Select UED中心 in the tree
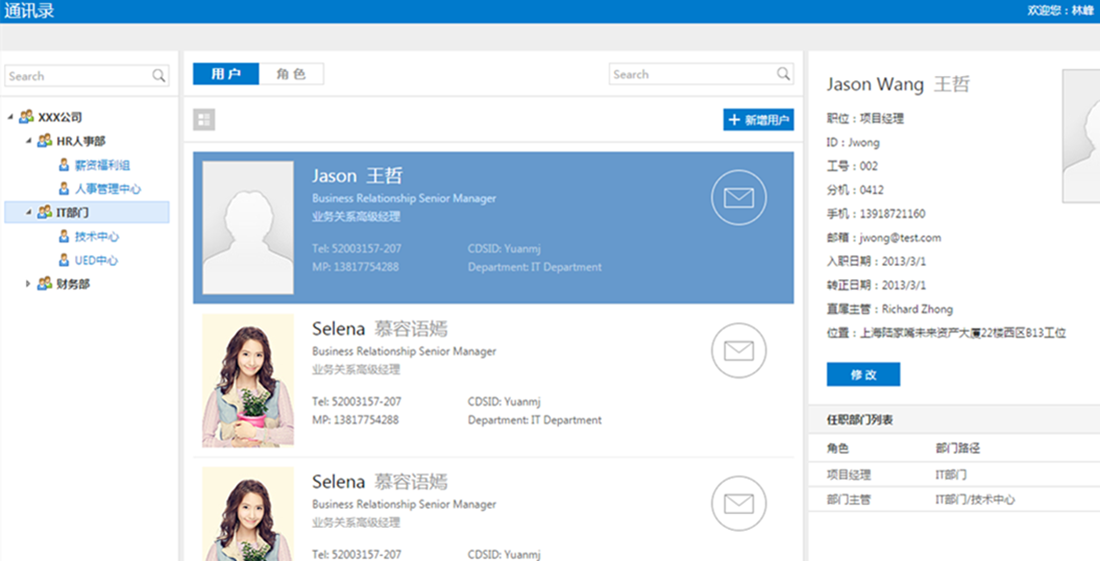 pos(97,261)
